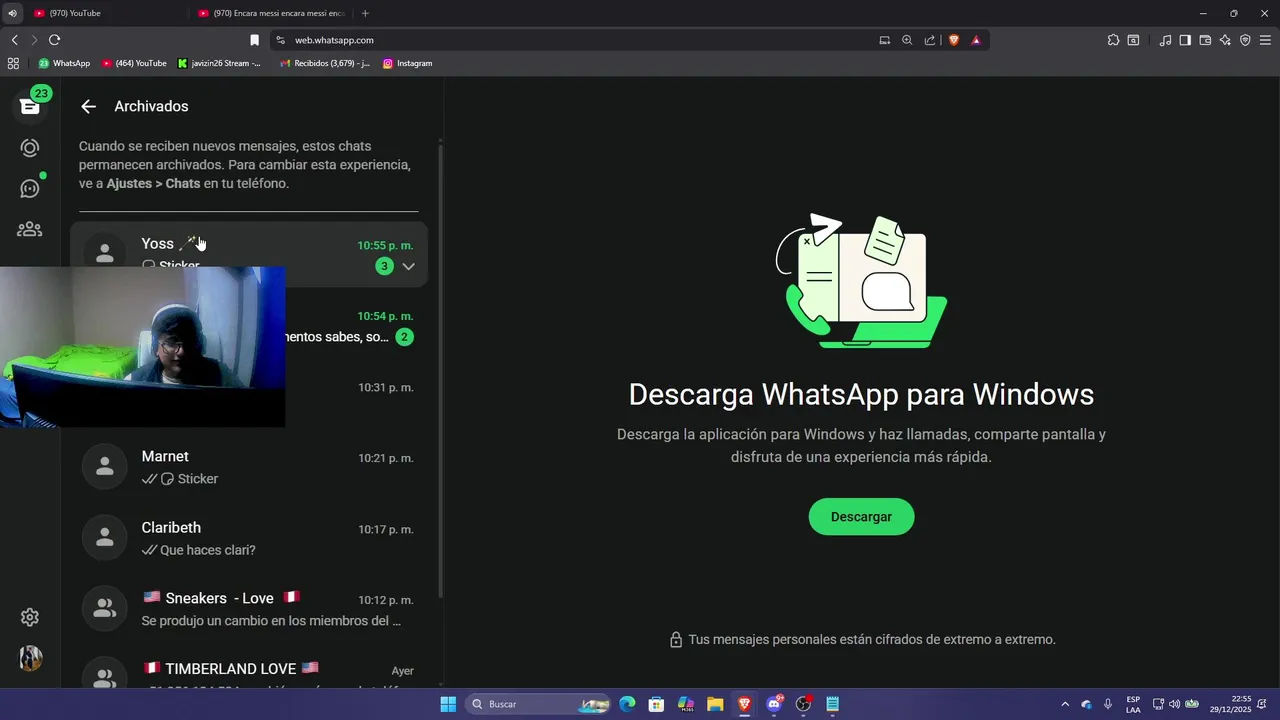1280x720 pixels.
Task: Open a new browser tab
Action: pyautogui.click(x=365, y=13)
